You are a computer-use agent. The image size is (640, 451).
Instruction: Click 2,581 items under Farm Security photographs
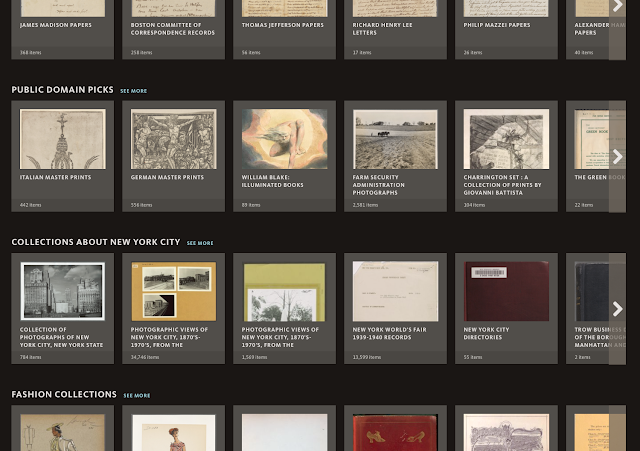(x=365, y=205)
